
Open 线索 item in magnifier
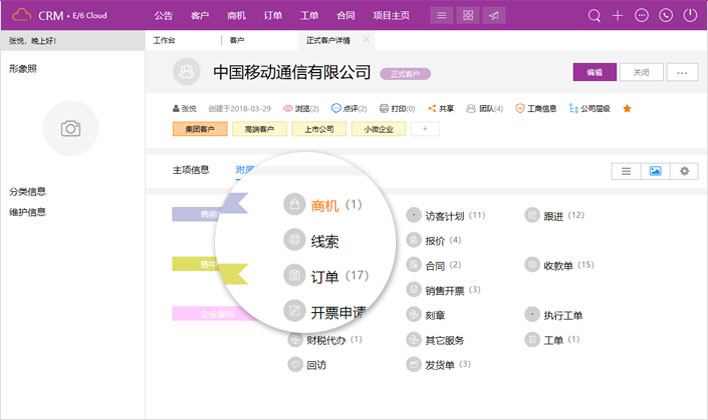[311, 240]
